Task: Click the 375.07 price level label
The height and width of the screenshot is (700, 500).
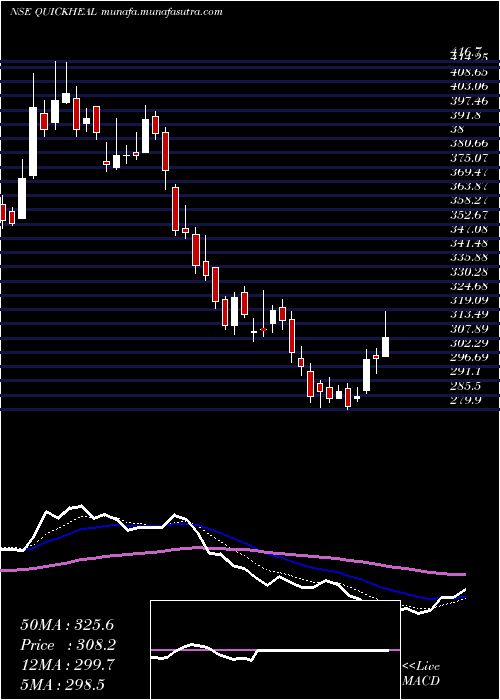Action: 470,158
